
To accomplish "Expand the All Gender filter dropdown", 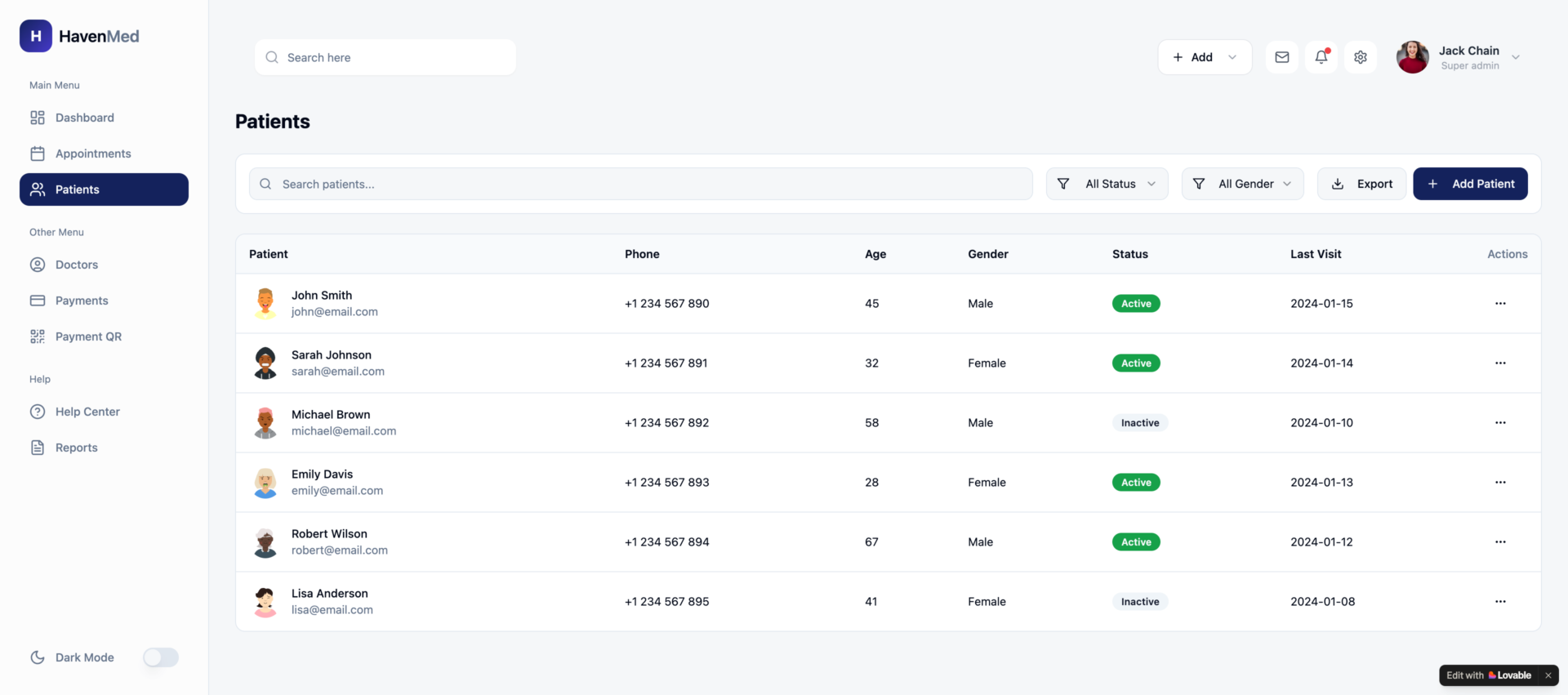I will click(1242, 184).
